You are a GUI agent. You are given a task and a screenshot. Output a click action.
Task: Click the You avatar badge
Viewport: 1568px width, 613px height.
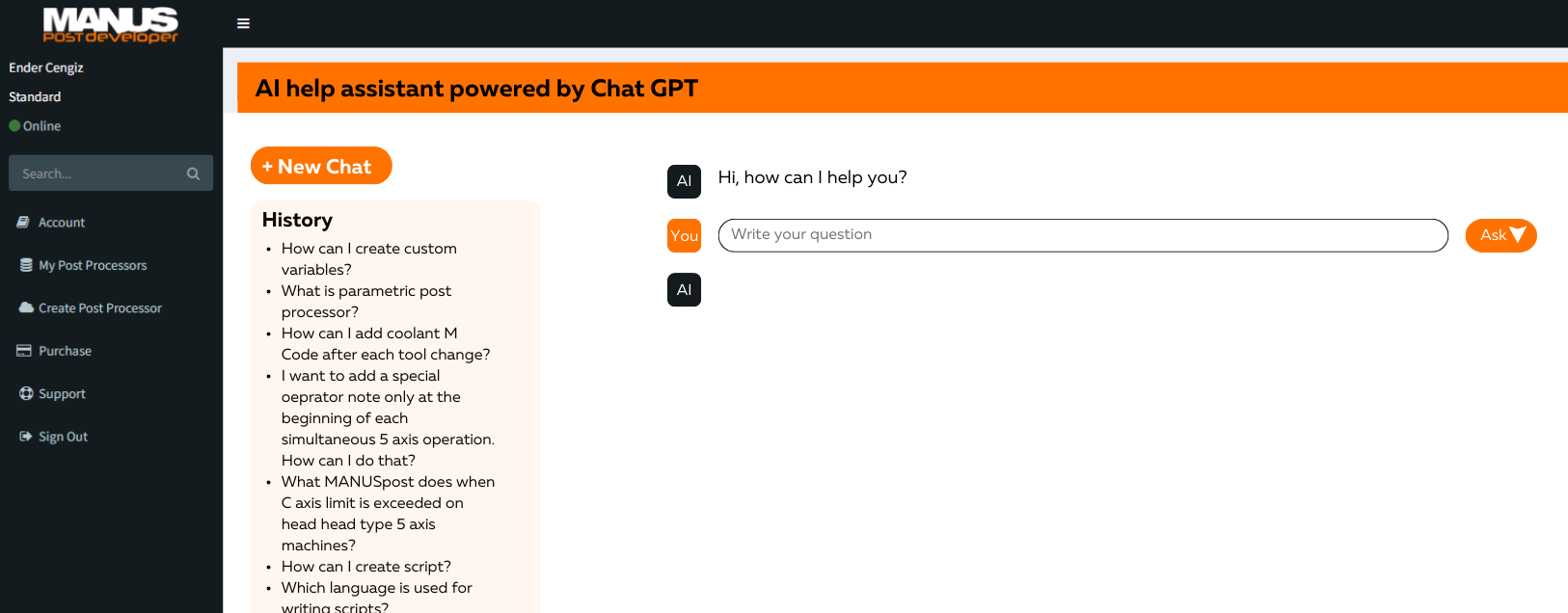click(684, 236)
